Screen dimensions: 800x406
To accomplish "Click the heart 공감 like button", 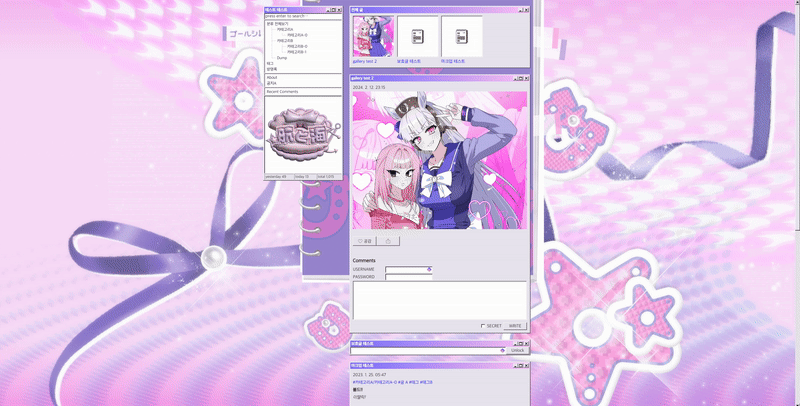I will click(x=365, y=241).
